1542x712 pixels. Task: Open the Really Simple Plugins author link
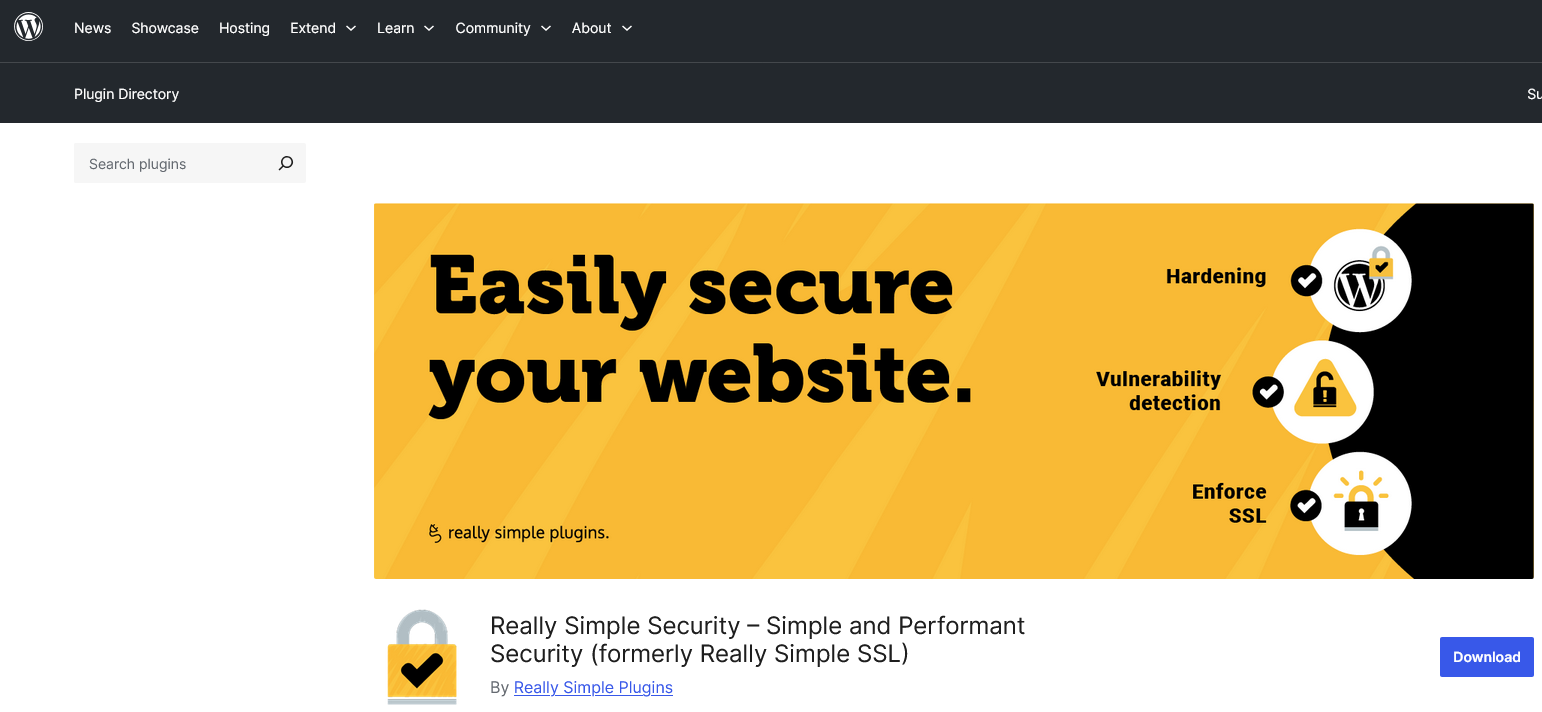point(593,688)
